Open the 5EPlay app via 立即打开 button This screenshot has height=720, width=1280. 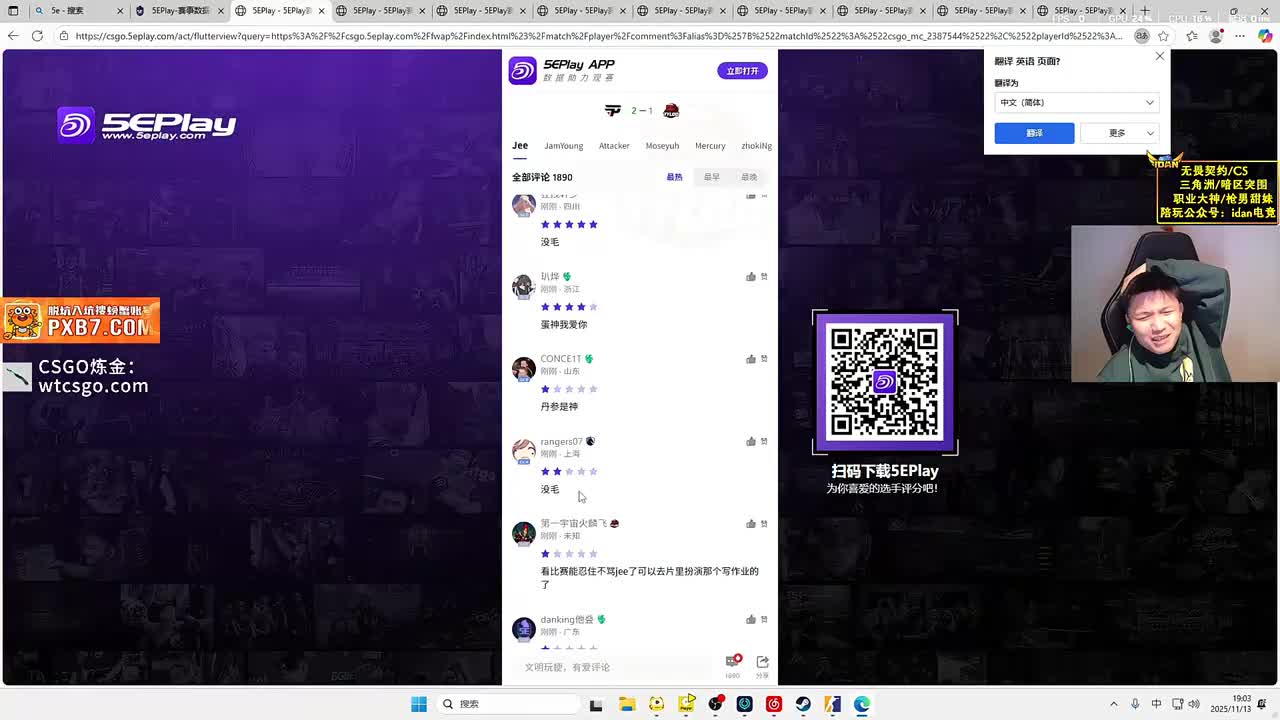coord(742,71)
